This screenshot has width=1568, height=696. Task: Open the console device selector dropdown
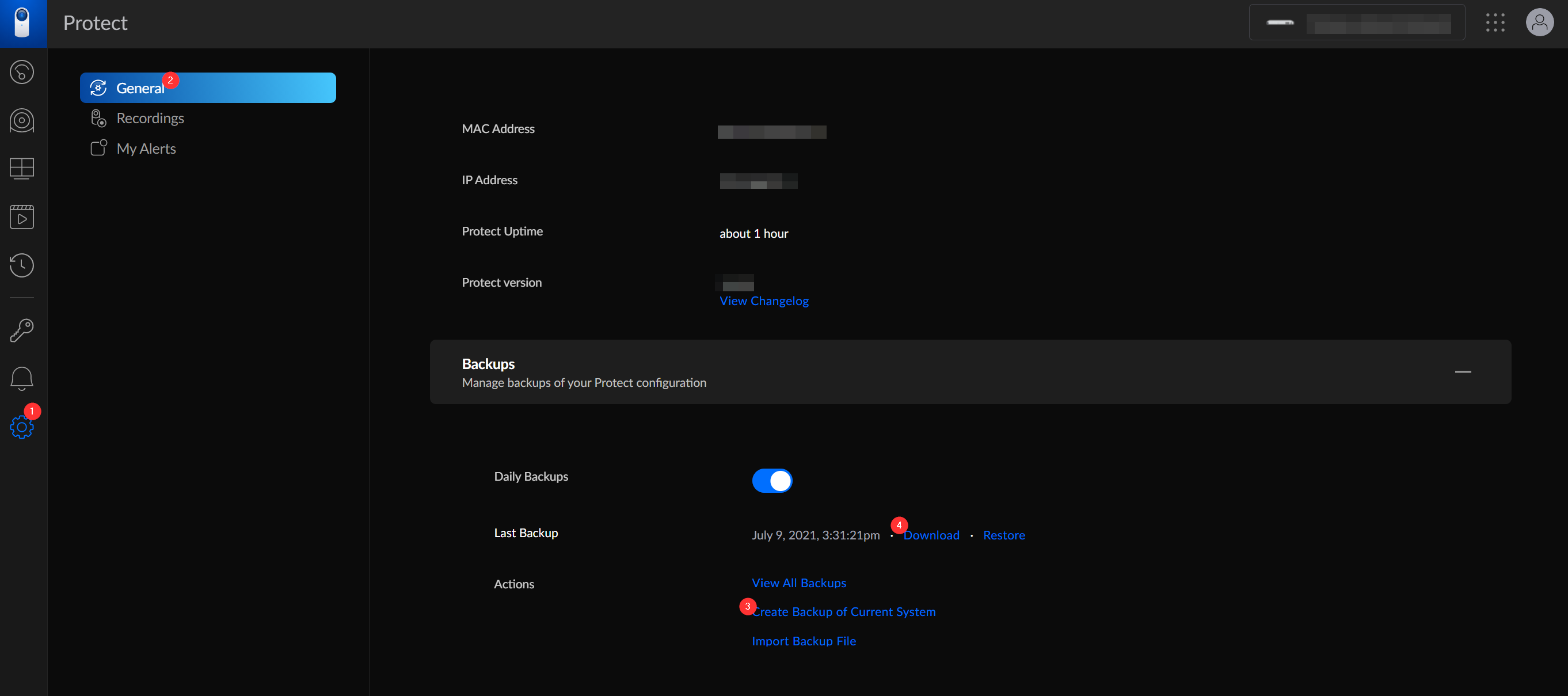(x=1356, y=23)
